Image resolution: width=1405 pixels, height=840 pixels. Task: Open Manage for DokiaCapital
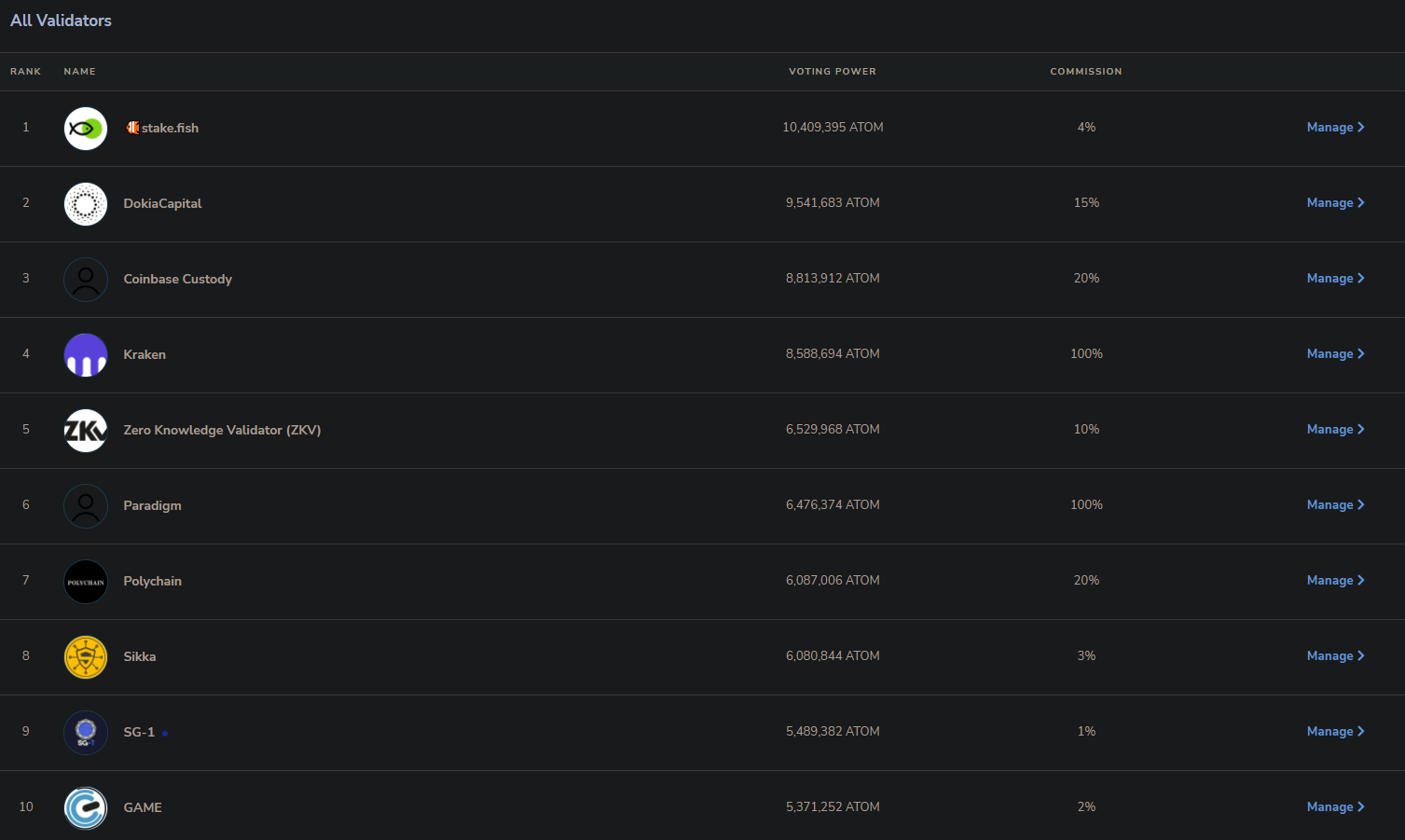1335,203
